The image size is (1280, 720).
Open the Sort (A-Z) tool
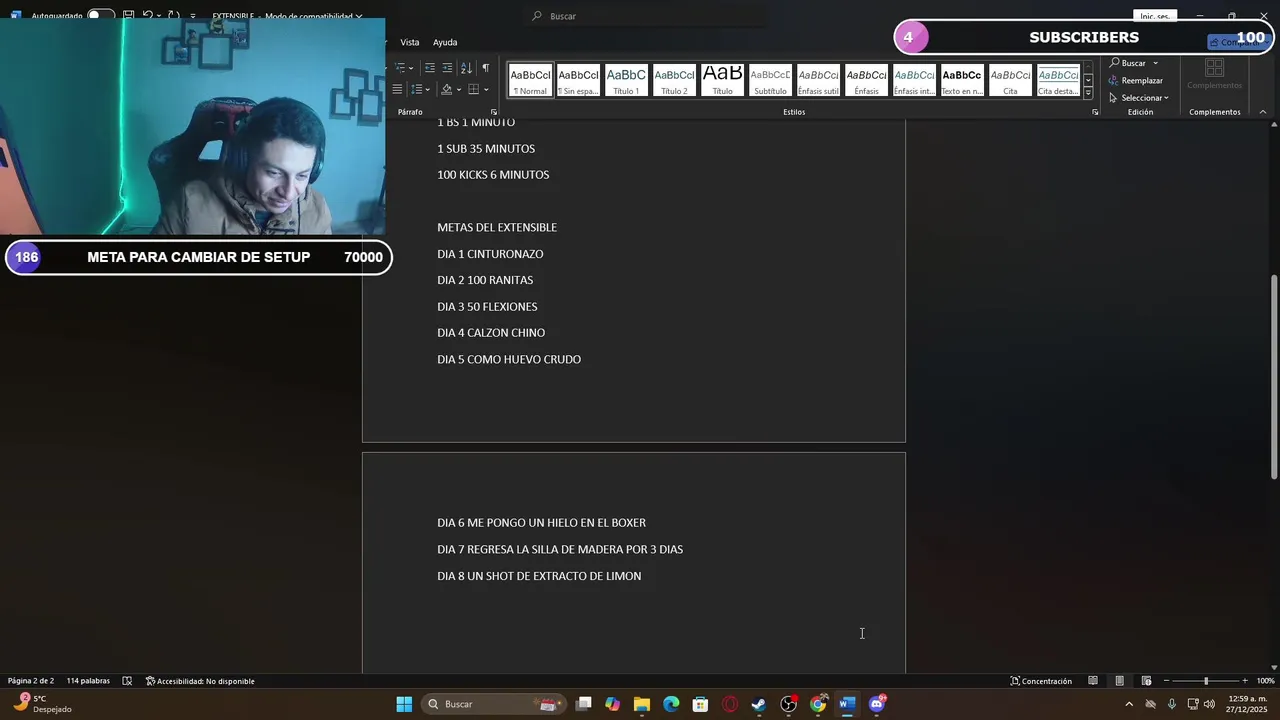pos(466,68)
